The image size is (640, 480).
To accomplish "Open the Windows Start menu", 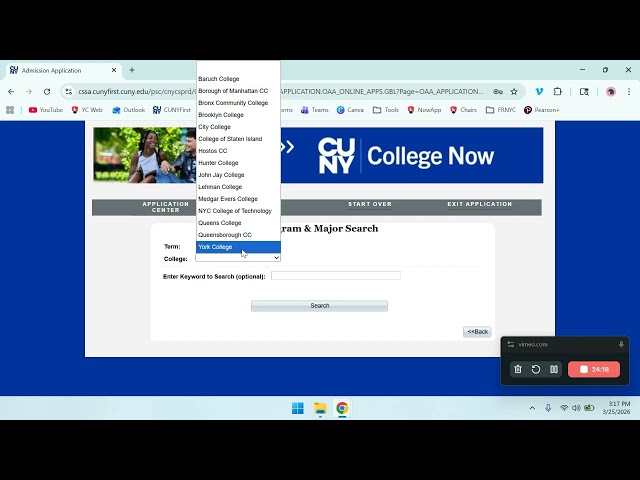I will [298, 408].
